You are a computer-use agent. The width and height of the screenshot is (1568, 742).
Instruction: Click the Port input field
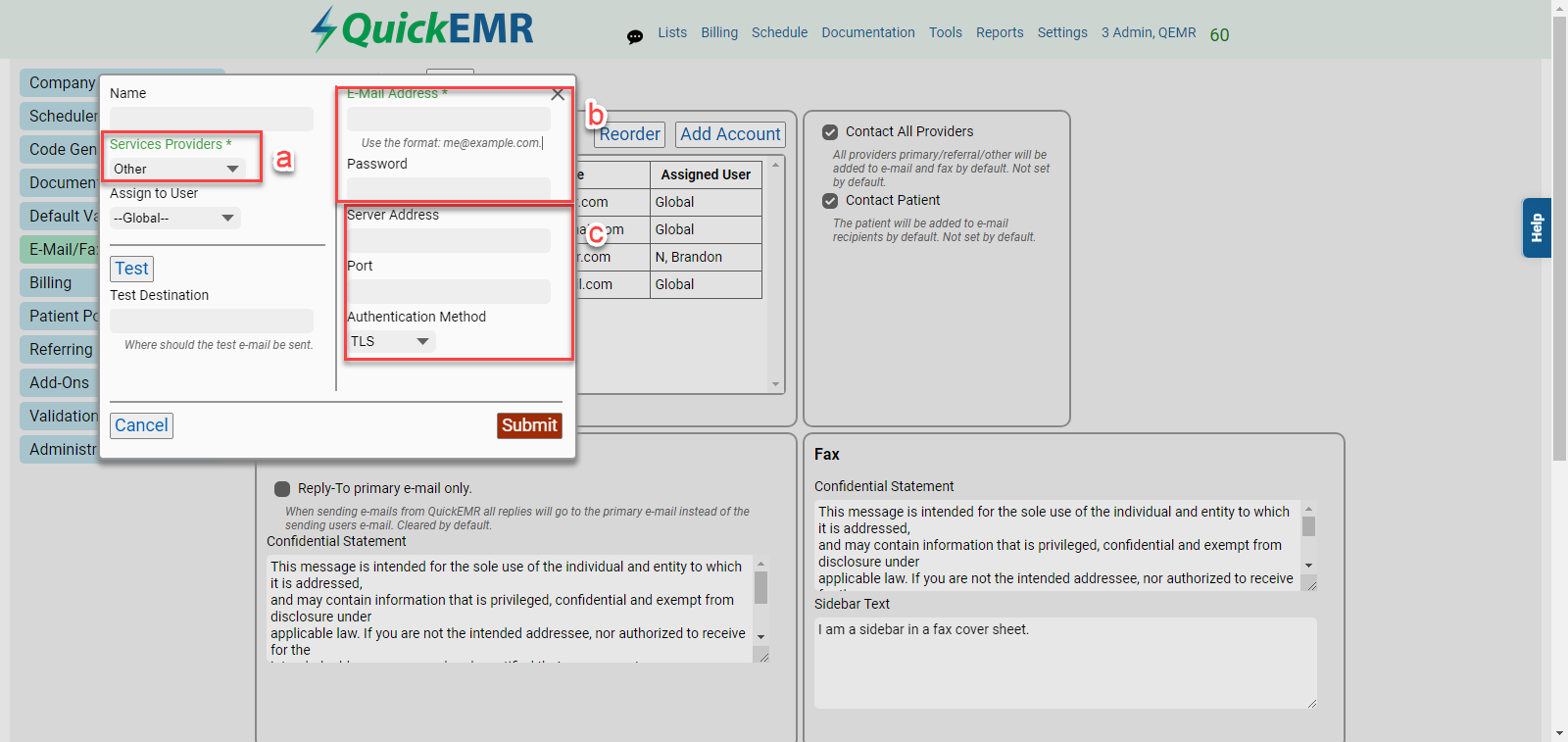click(449, 291)
